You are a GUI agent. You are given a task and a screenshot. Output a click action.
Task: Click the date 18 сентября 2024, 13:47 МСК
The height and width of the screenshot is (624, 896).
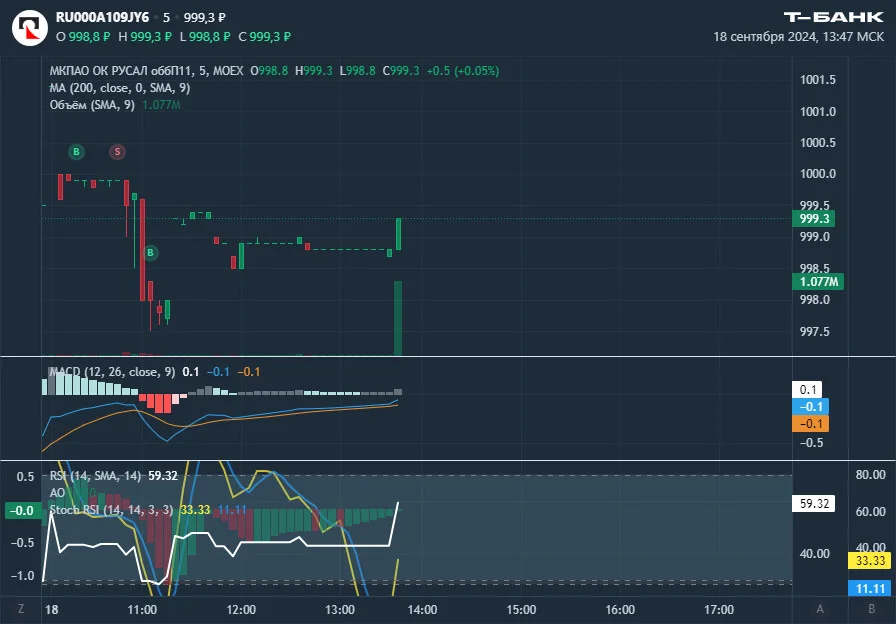[x=798, y=37]
